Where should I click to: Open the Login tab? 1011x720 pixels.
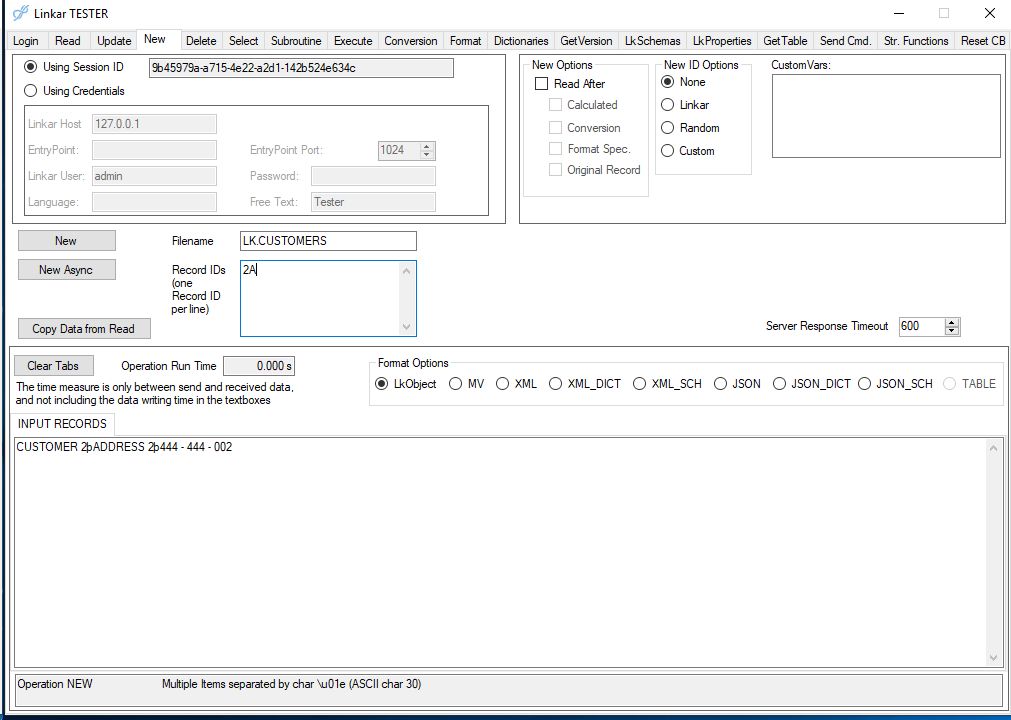coord(26,41)
